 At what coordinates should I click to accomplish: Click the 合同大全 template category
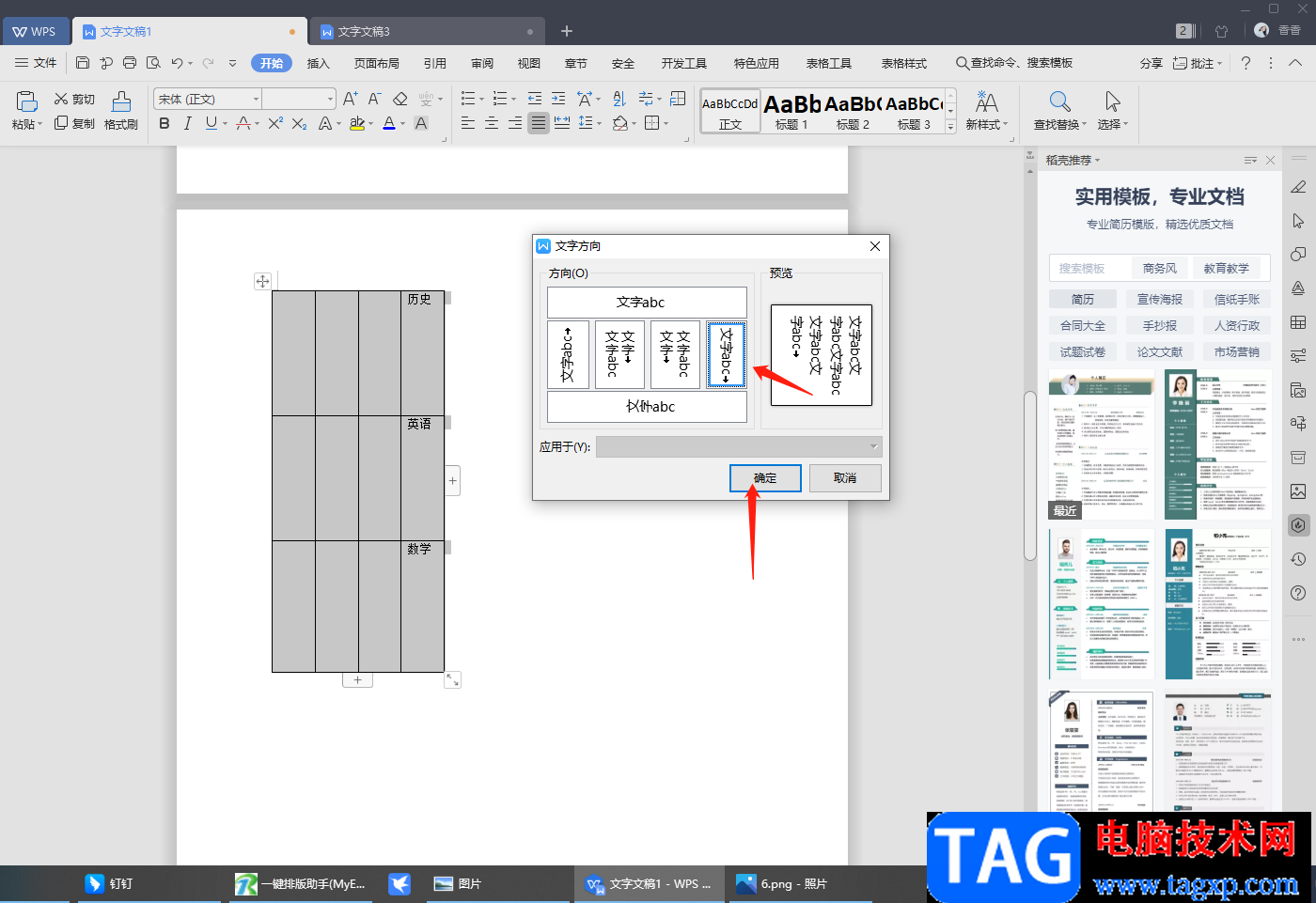click(1083, 325)
